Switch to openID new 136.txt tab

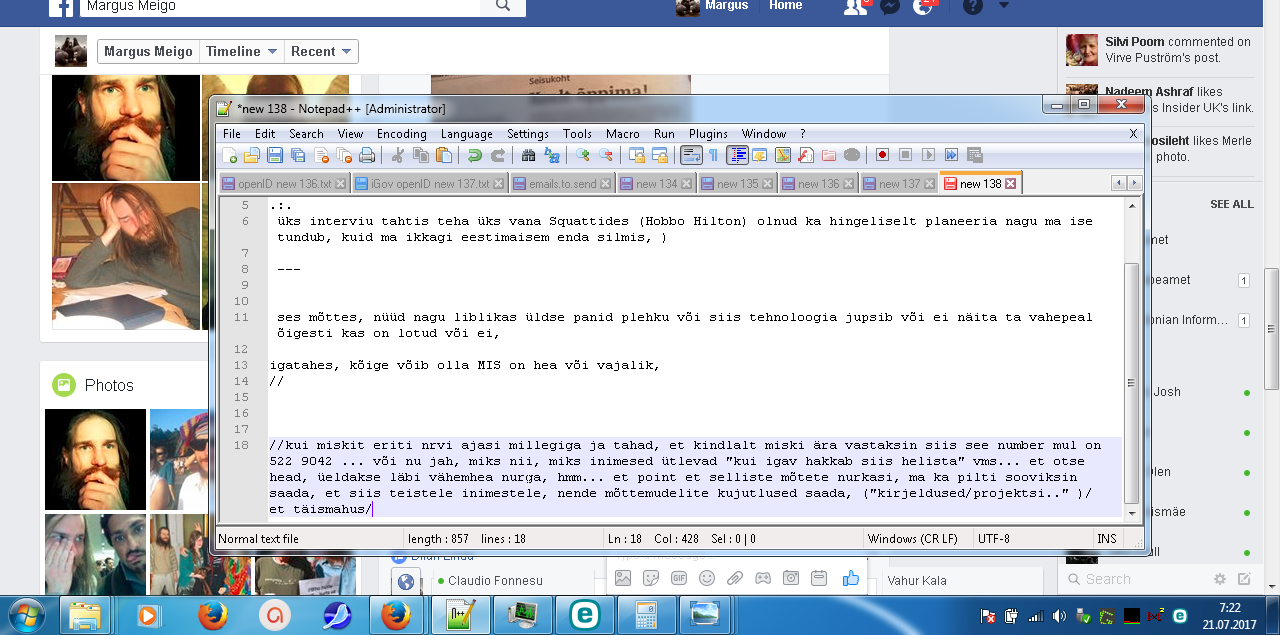coord(284,184)
